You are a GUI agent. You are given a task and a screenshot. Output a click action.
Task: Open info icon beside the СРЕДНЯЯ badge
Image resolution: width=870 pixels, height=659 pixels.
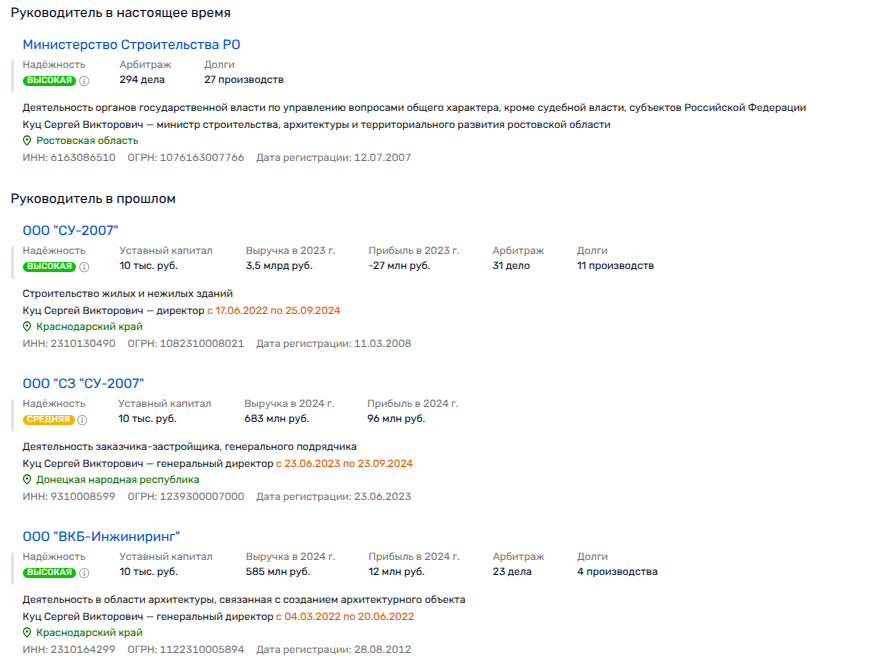tap(84, 419)
